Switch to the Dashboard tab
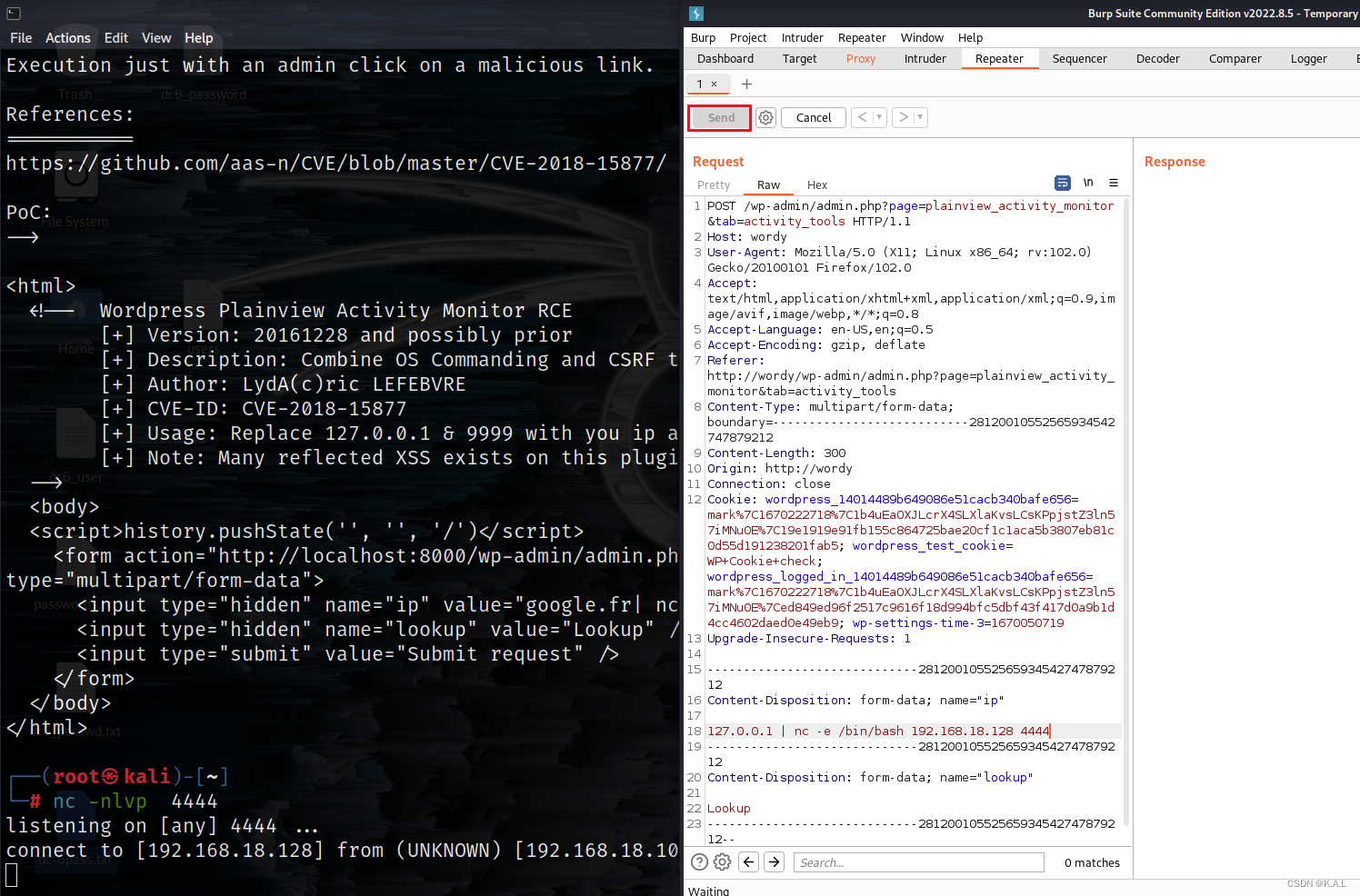The image size is (1360, 896). (x=725, y=59)
